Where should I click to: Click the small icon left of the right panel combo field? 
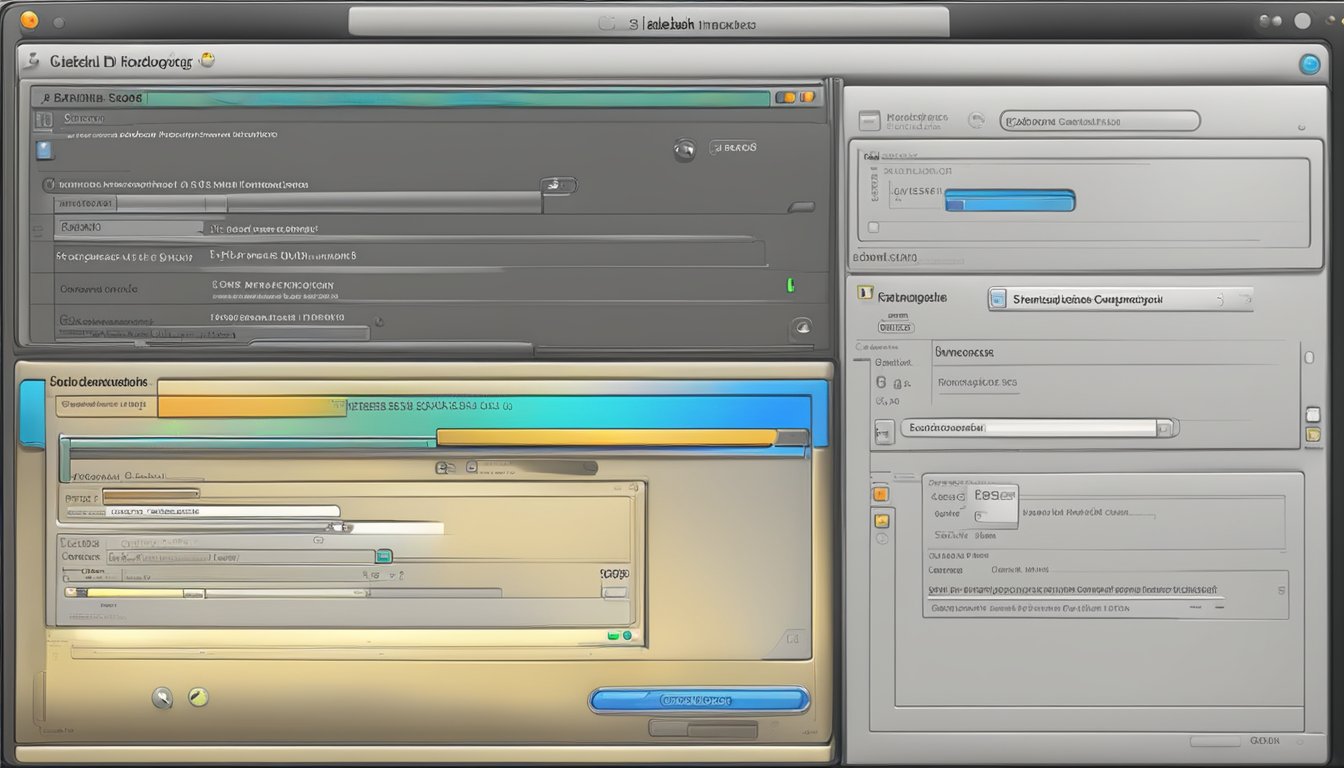coord(883,432)
